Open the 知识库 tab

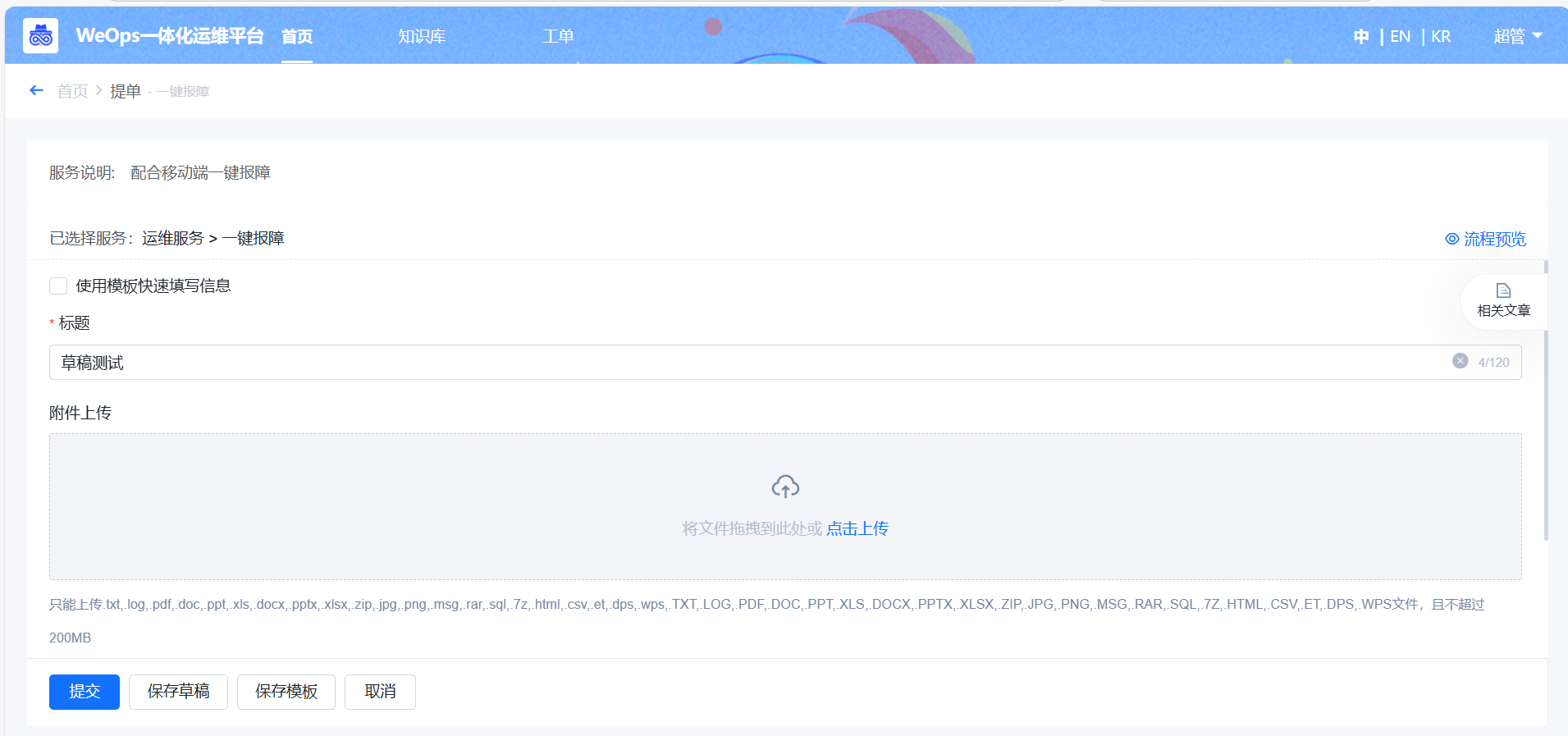[x=422, y=36]
